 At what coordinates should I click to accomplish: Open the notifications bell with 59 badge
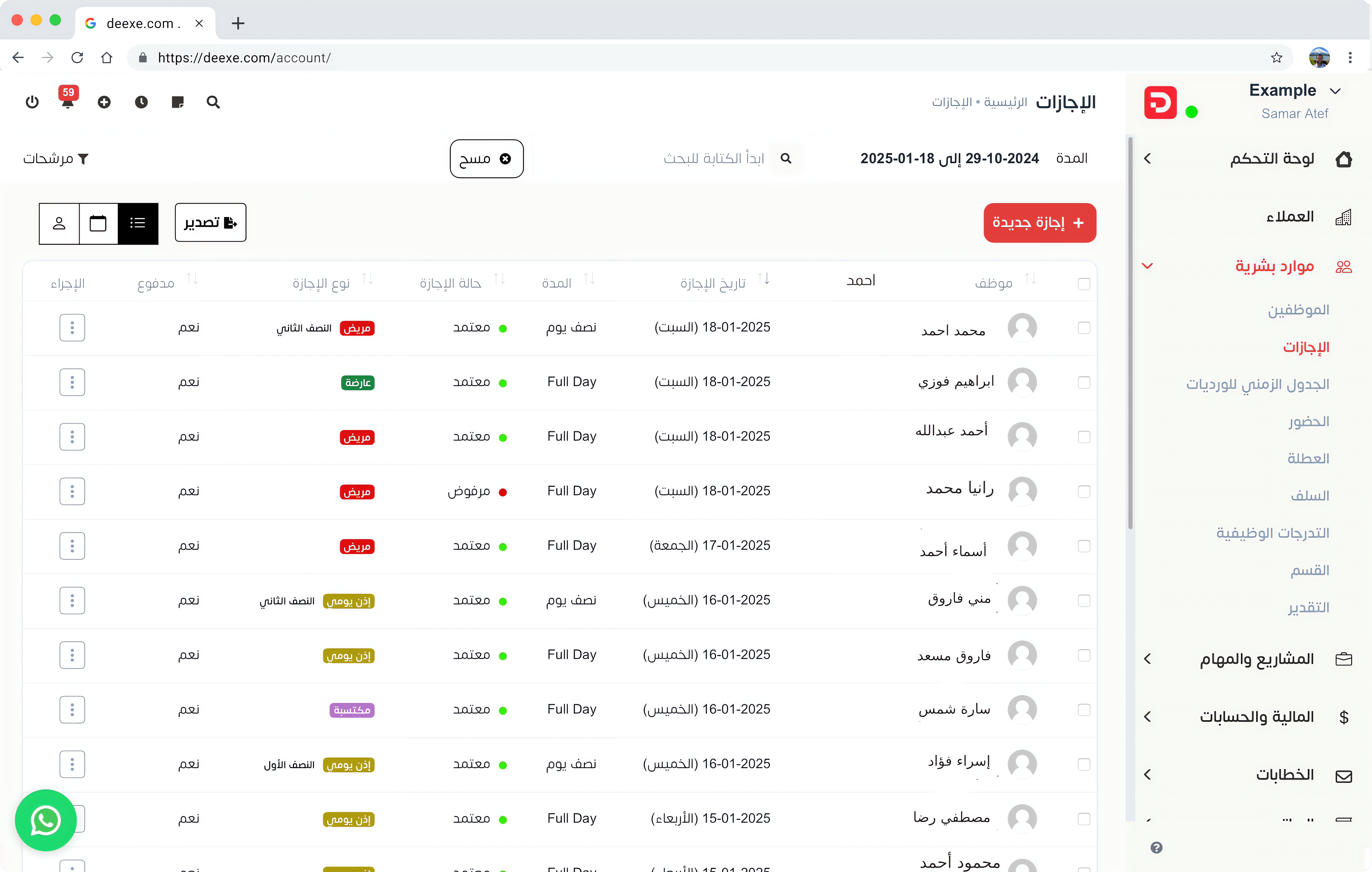click(68, 102)
